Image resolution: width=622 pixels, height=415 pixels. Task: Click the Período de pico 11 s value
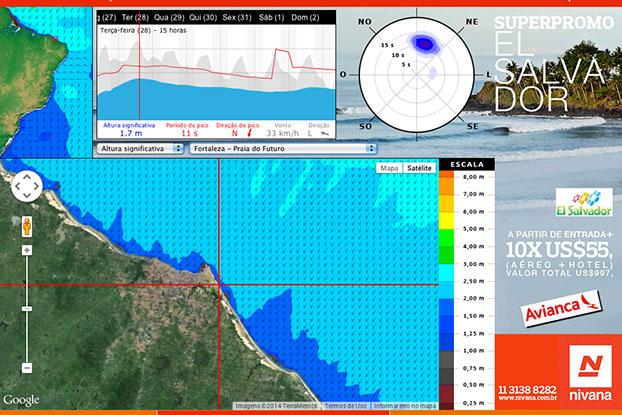pyautogui.click(x=189, y=133)
